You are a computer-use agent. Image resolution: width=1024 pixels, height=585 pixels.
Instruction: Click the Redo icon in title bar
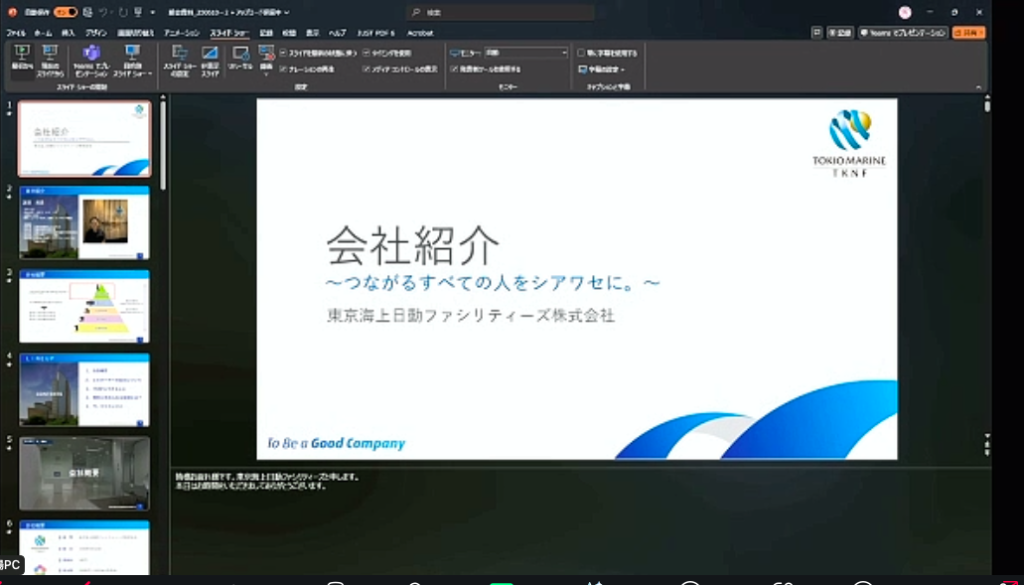point(123,12)
